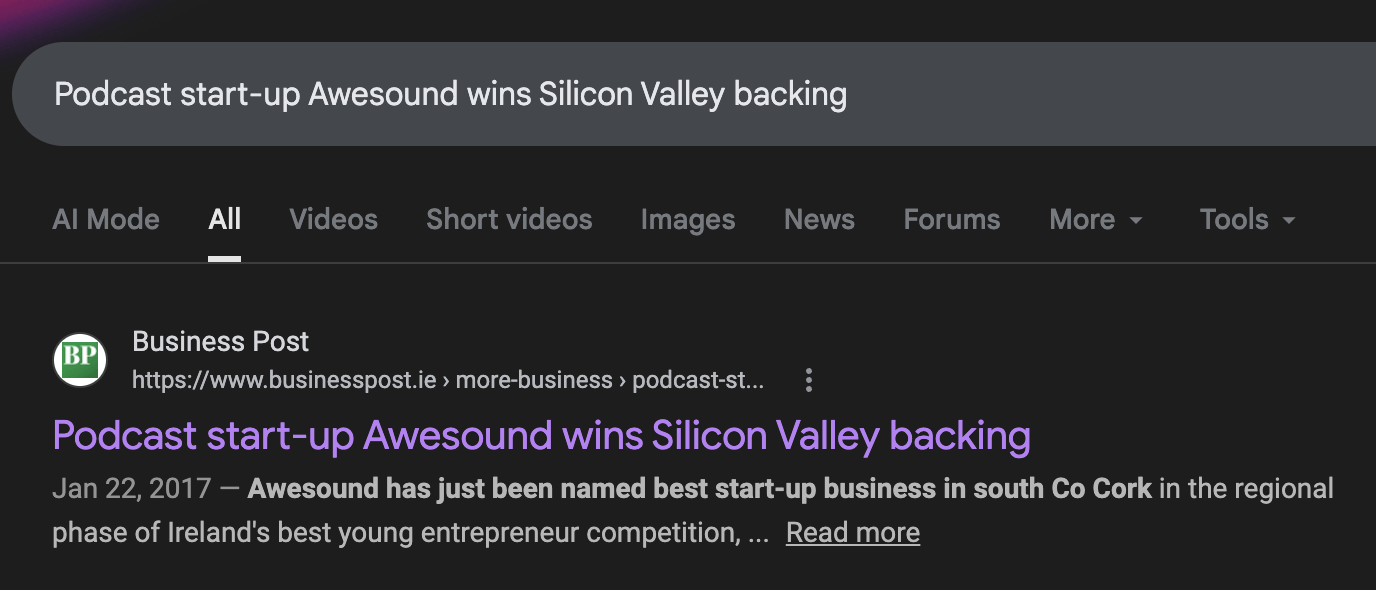Click the Read more link
Screen dimensions: 1376x590
point(853,532)
